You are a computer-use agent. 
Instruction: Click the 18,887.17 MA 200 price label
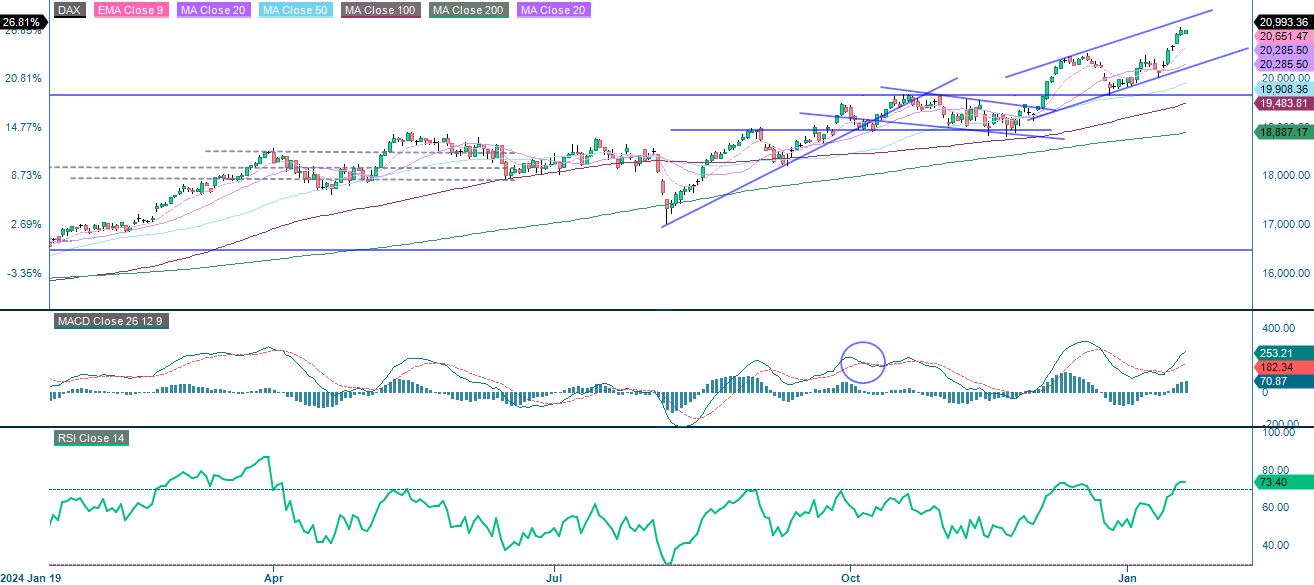tap(1282, 132)
